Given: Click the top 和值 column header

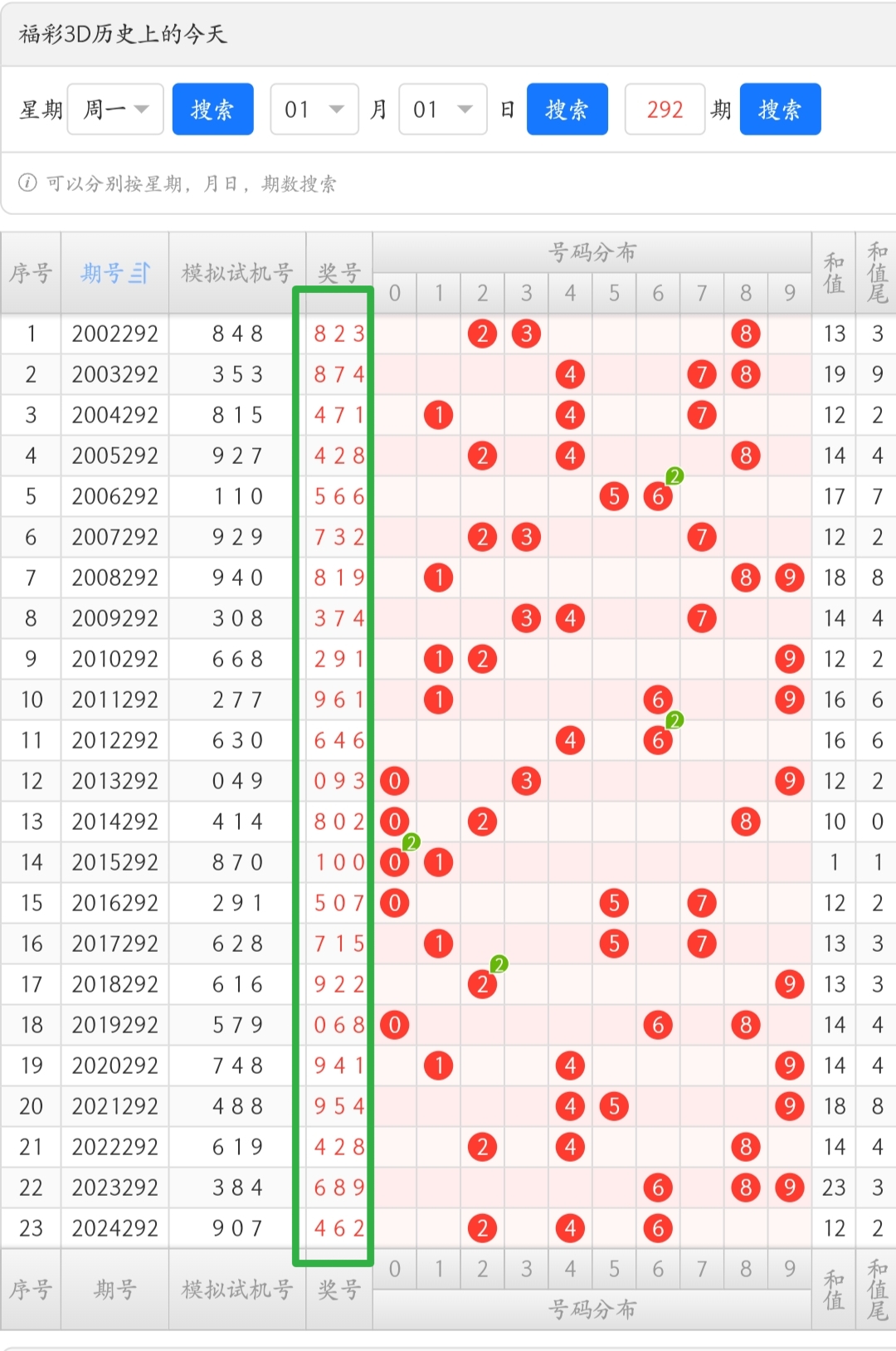Looking at the screenshot, I should coord(834,273).
